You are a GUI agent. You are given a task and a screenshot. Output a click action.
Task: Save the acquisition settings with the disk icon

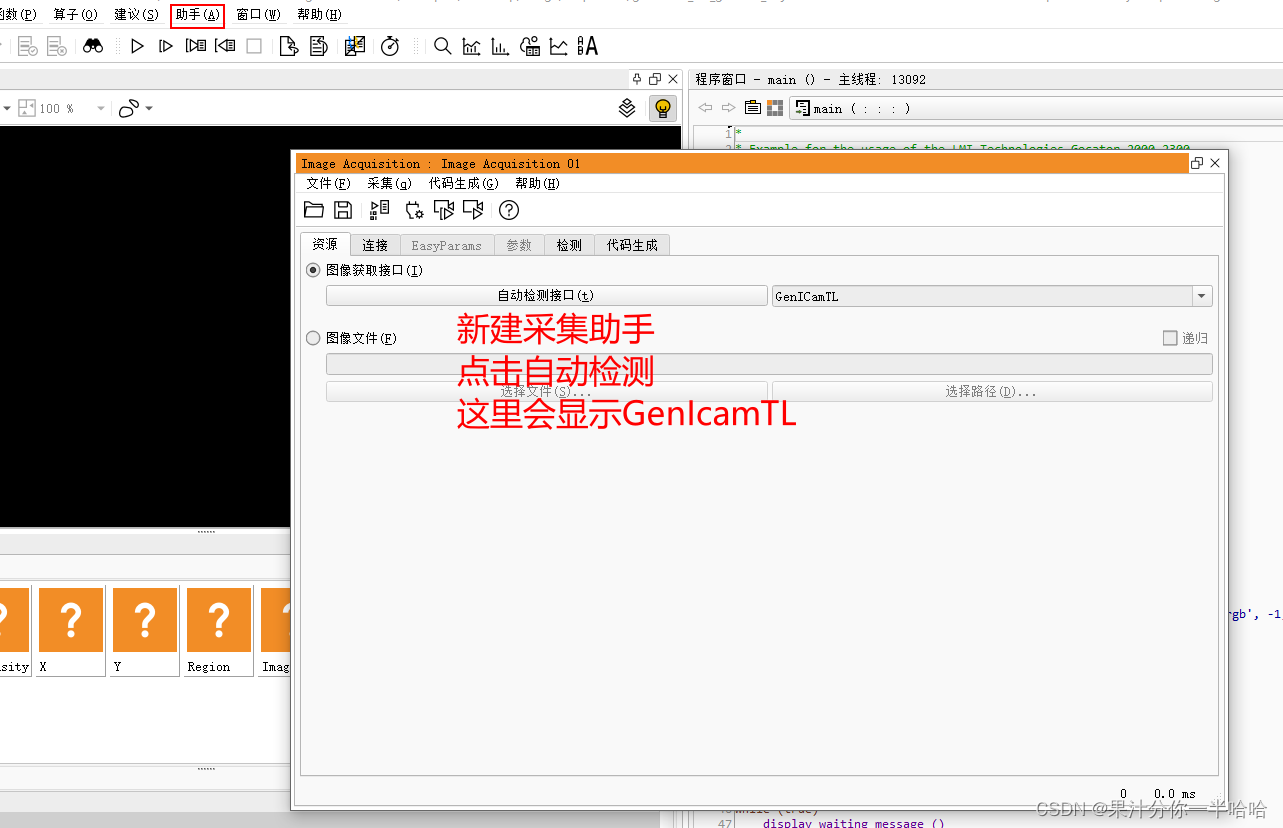point(343,209)
